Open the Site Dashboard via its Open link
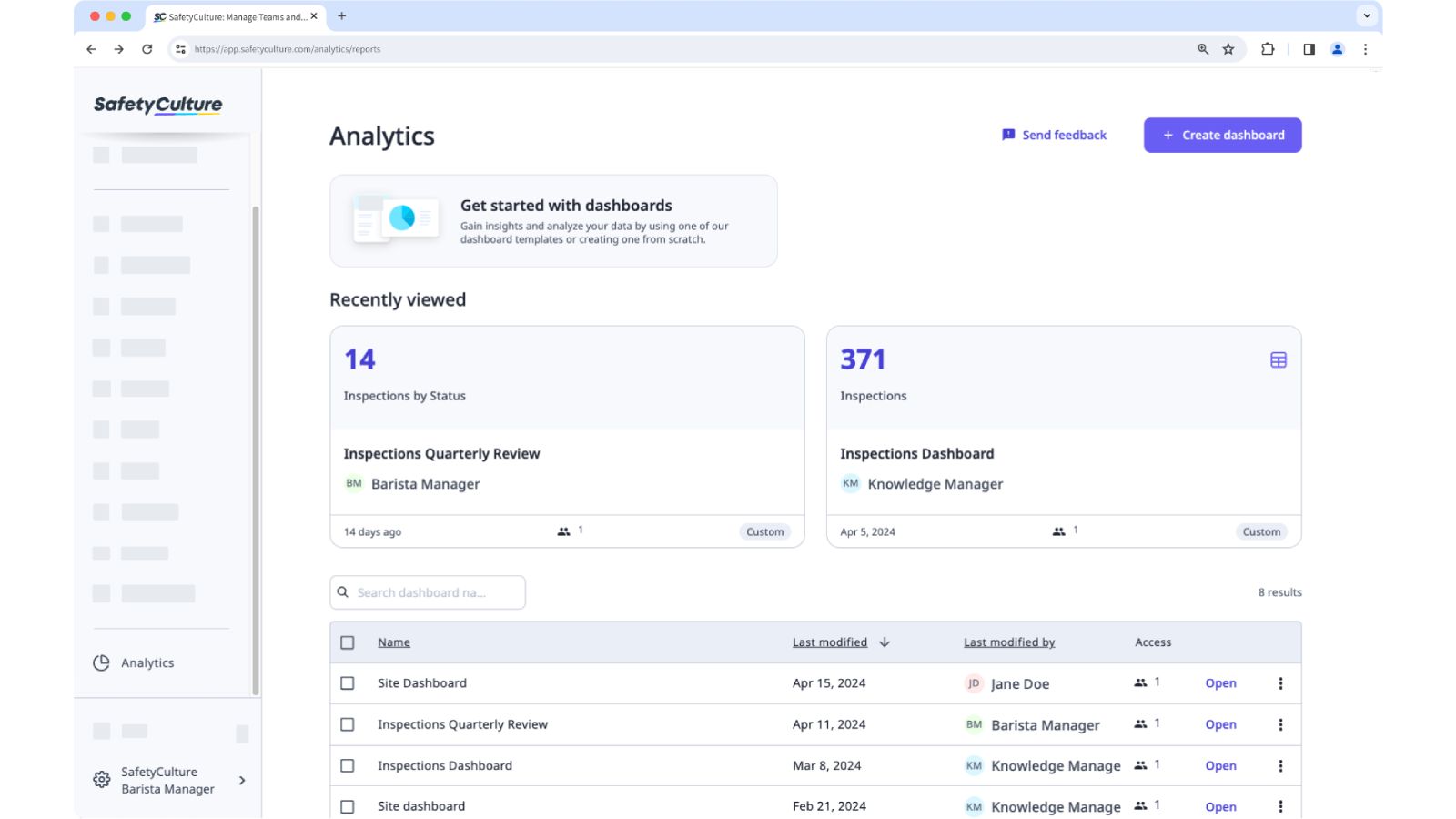This screenshot has width=1456, height=819. tap(1220, 682)
